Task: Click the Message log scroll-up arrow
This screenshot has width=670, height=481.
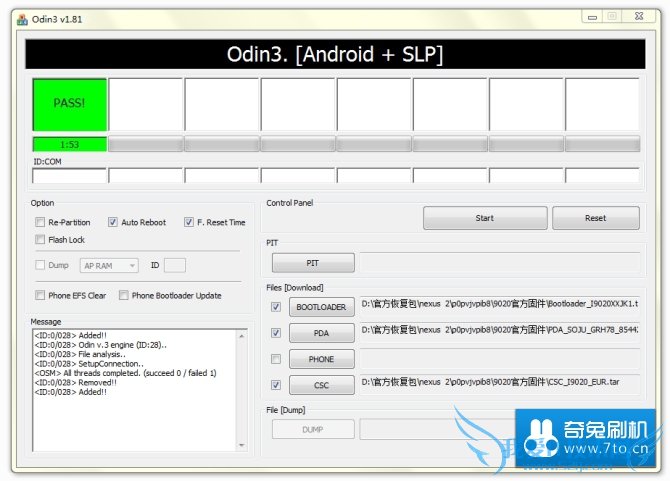Action: [x=242, y=337]
